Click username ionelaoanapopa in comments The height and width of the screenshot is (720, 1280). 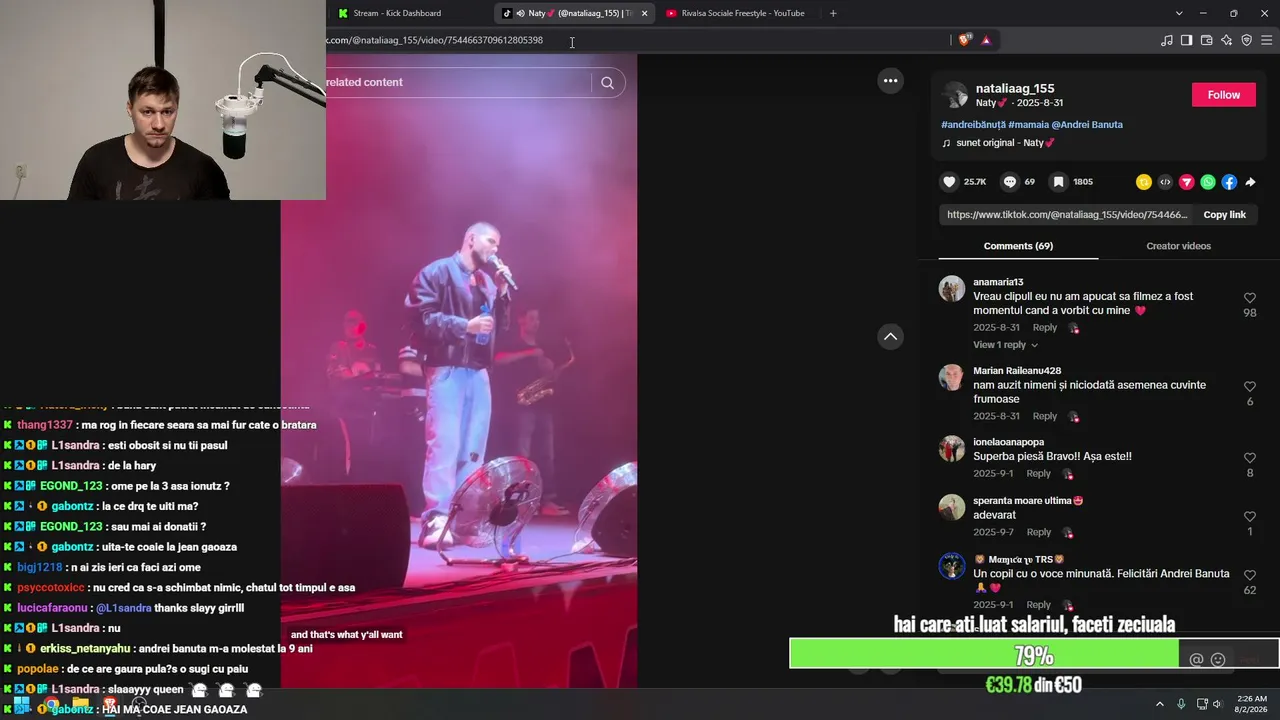pyautogui.click(x=1008, y=442)
